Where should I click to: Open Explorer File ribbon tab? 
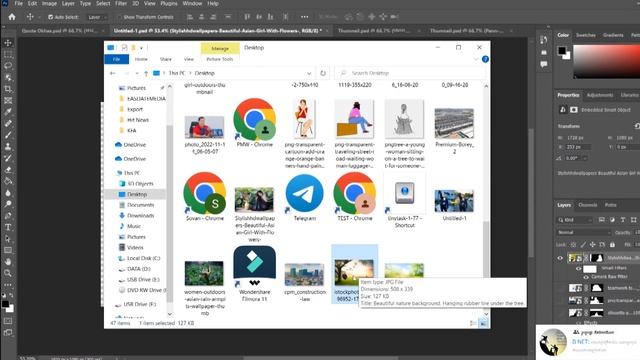click(x=117, y=59)
